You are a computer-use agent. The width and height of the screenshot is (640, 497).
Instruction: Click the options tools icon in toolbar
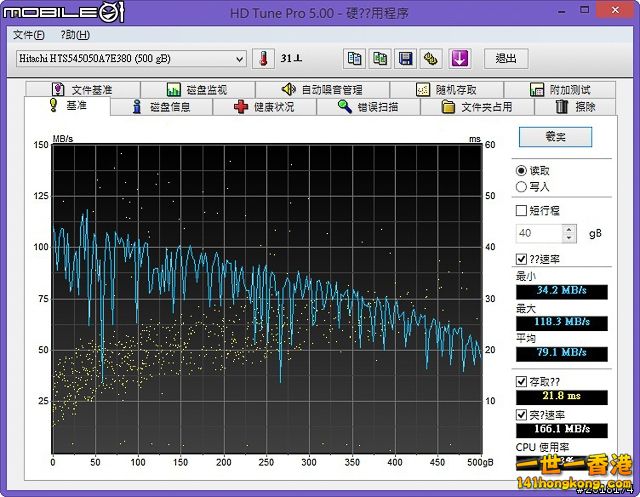tap(432, 58)
